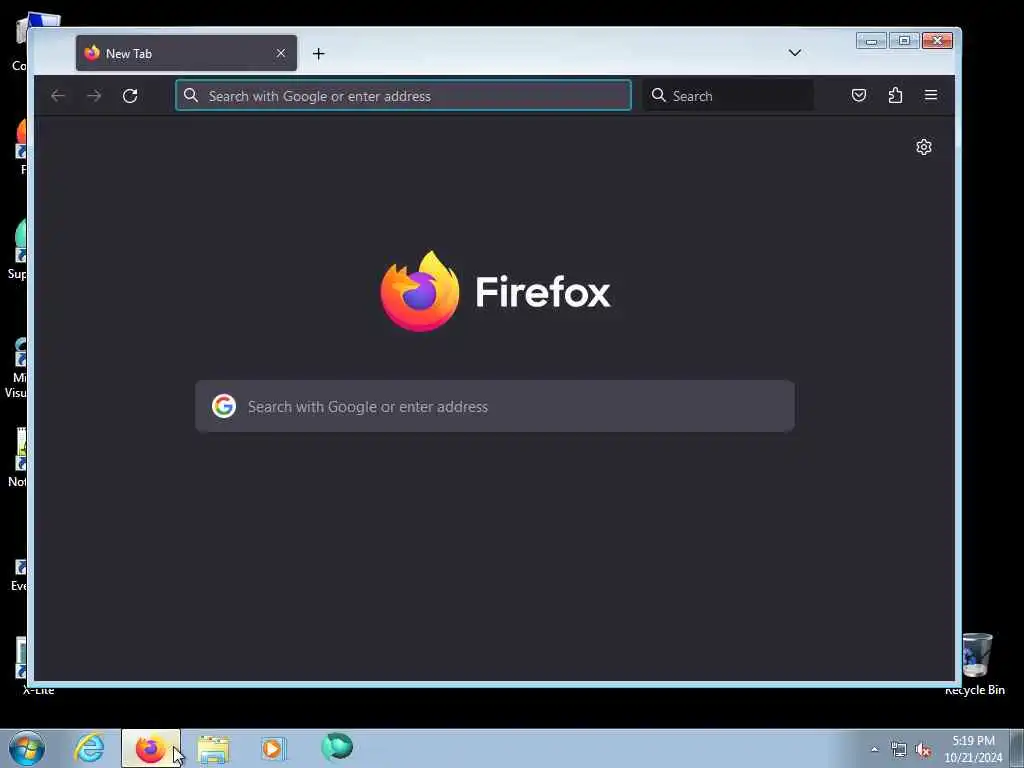1024x768 pixels.
Task: Minimize the Firefox window
Action: (x=871, y=41)
